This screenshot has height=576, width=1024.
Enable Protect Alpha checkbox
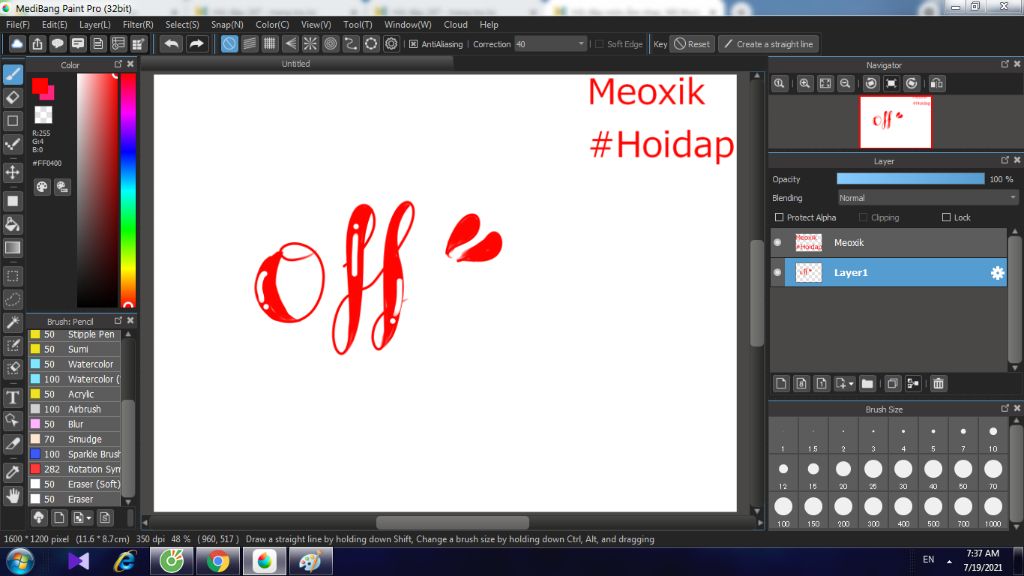click(x=778, y=217)
